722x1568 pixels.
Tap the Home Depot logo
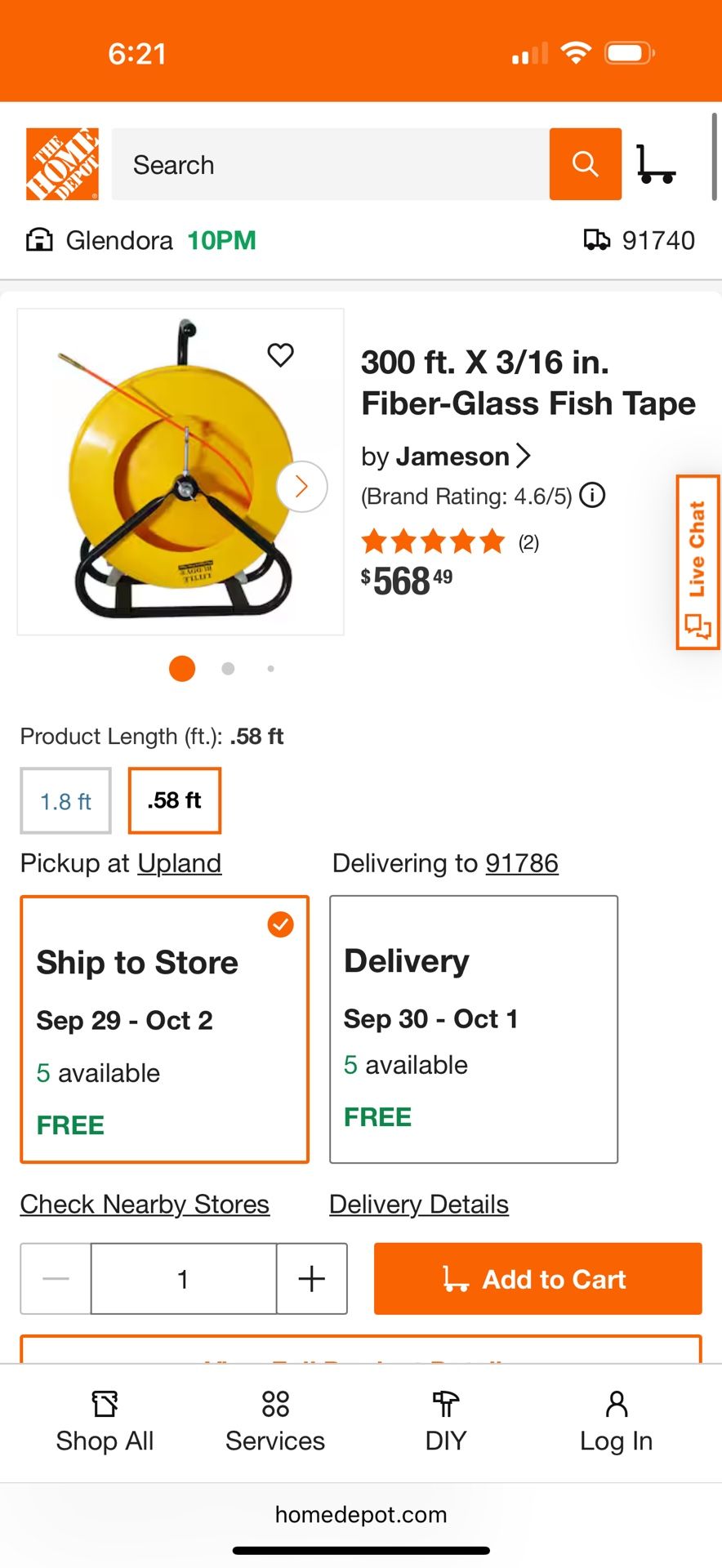point(62,164)
